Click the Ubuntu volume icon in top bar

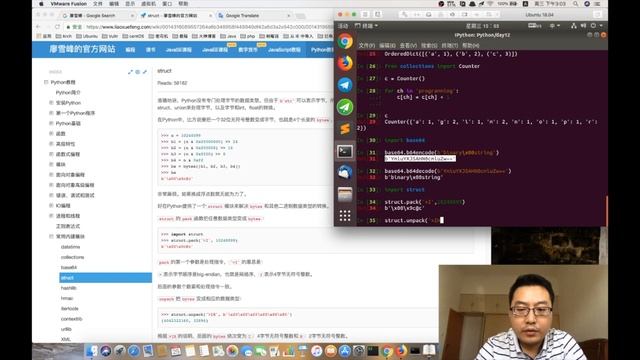tap(584, 25)
